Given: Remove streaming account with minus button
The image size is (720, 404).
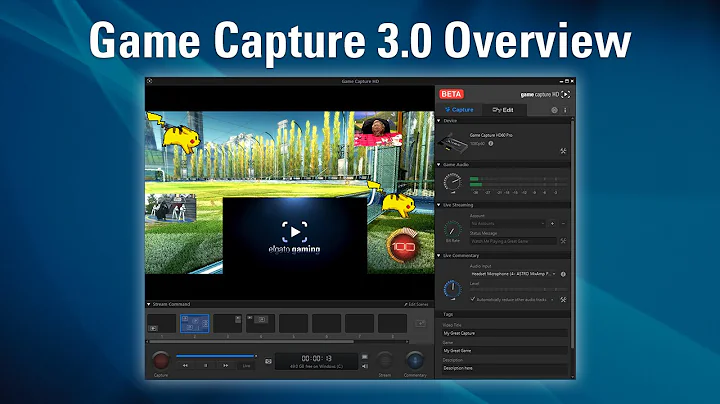Looking at the screenshot, I should (563, 224).
